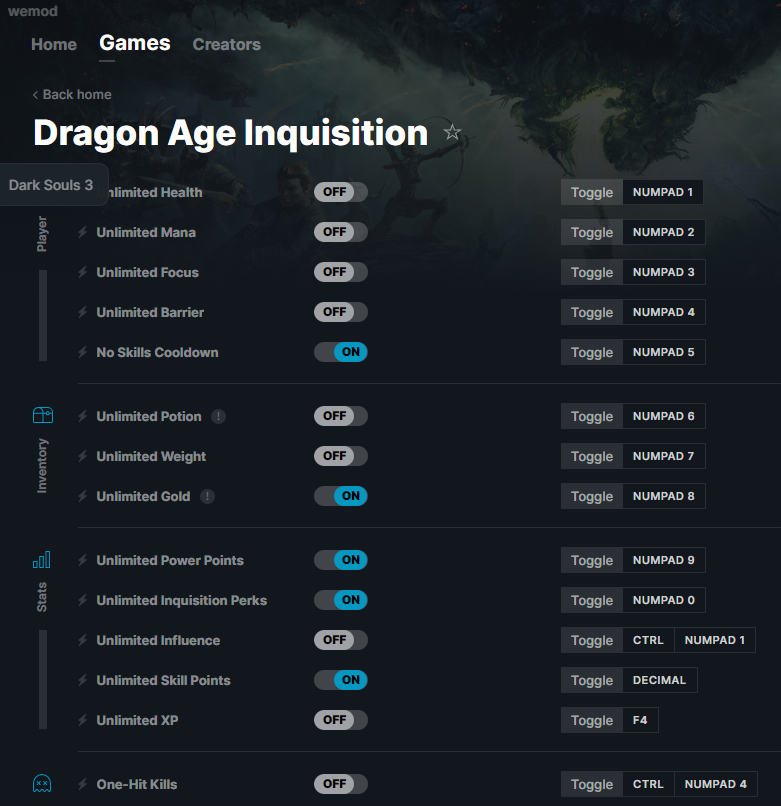The height and width of the screenshot is (806, 781).
Task: Click the info icon next to Unlimited Gold
Action: pyautogui.click(x=207, y=497)
